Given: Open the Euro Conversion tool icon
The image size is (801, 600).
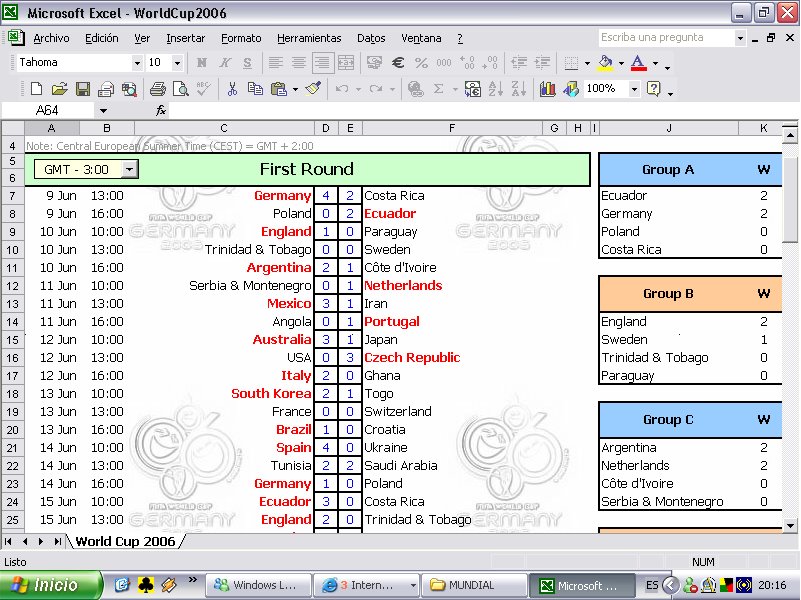Looking at the screenshot, I should point(473,89).
